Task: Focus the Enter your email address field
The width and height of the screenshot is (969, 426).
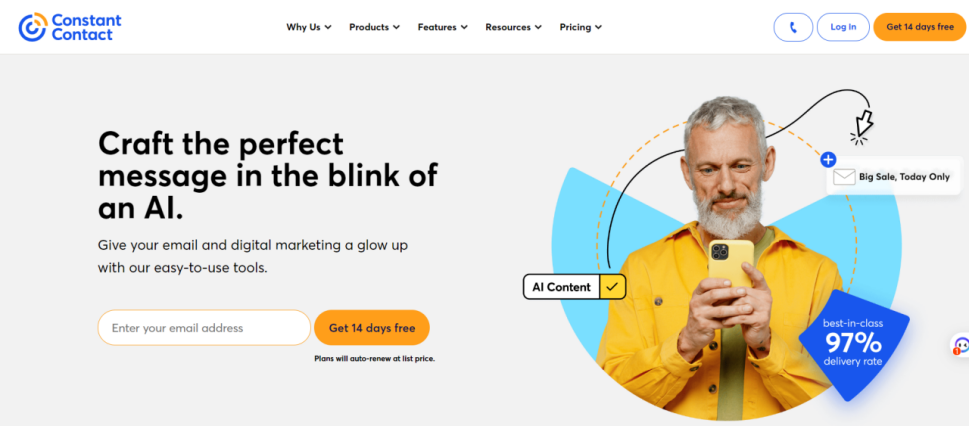Action: [x=204, y=328]
